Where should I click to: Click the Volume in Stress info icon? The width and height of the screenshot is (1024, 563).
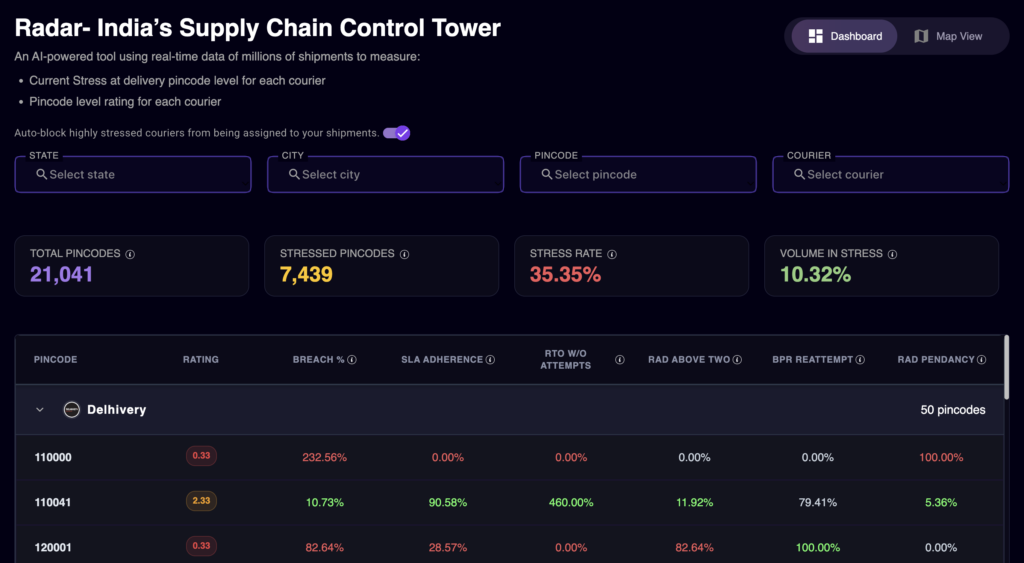point(892,254)
